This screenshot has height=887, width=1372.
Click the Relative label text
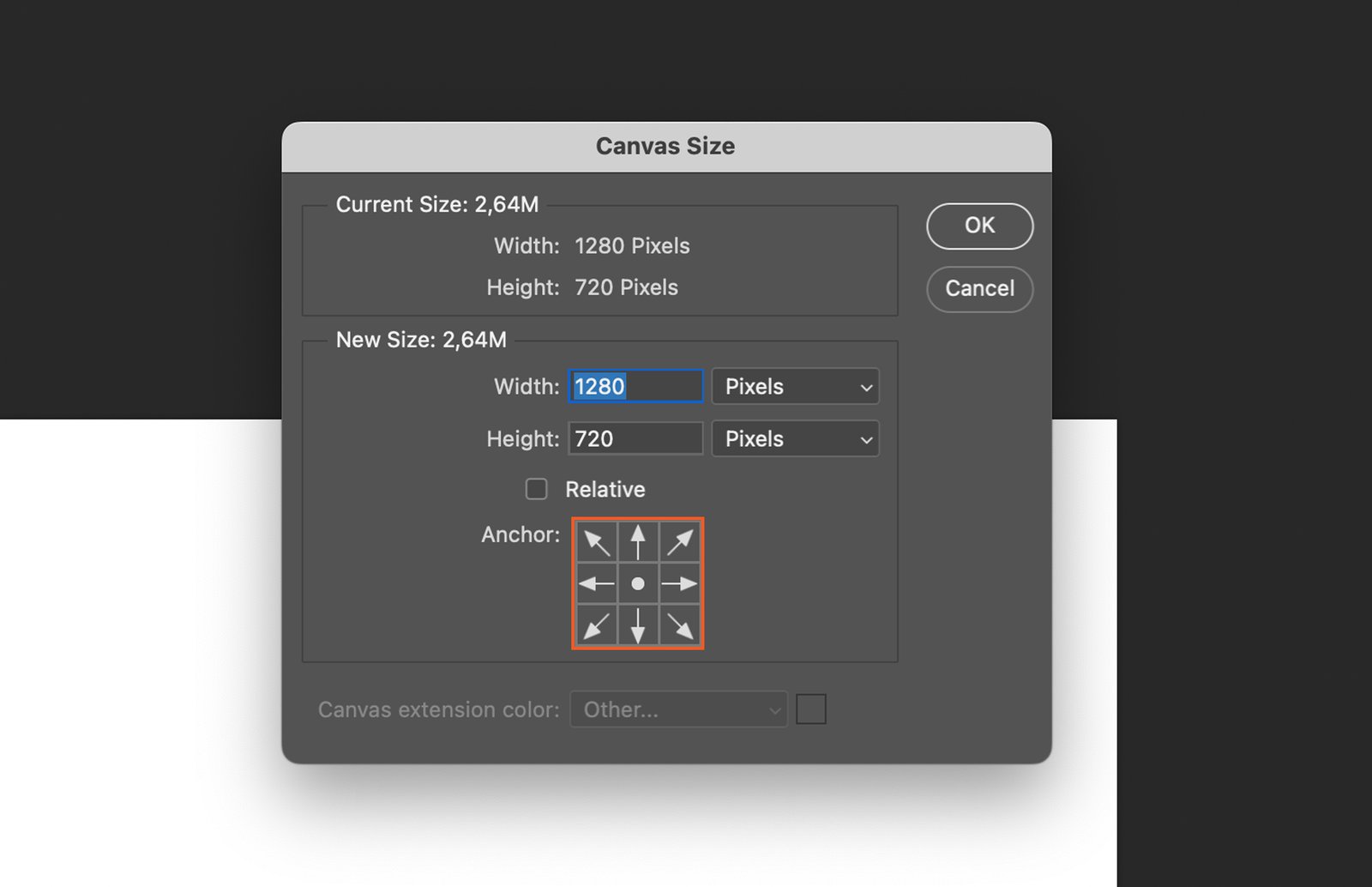click(x=605, y=490)
